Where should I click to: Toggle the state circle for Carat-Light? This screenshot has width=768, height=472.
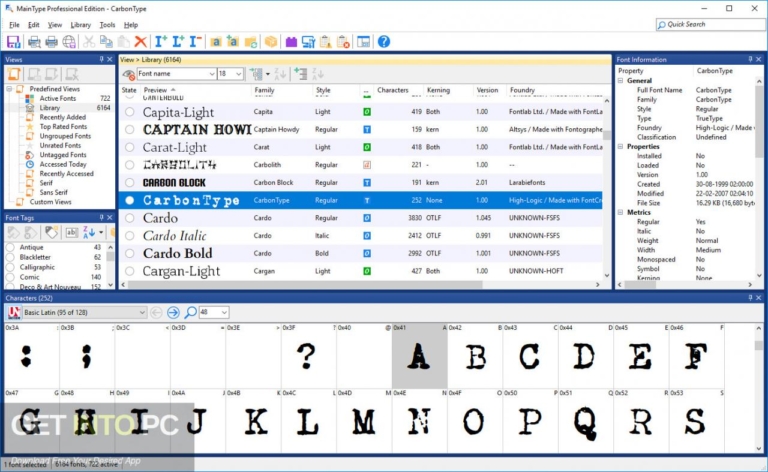pos(129,147)
